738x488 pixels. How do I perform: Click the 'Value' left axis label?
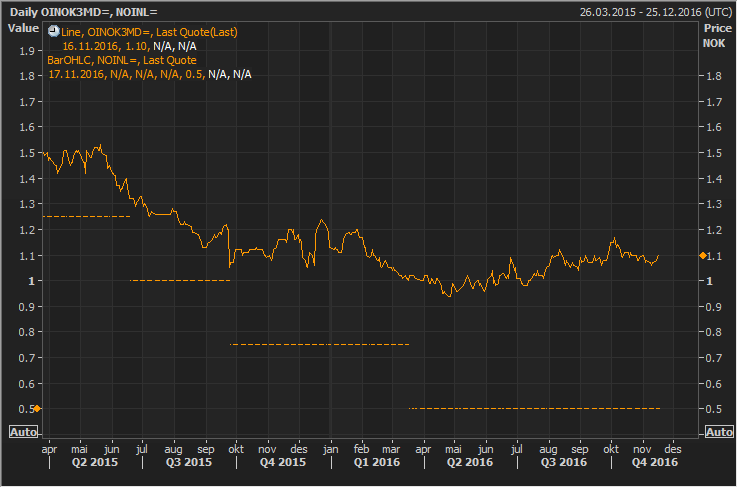23,28
